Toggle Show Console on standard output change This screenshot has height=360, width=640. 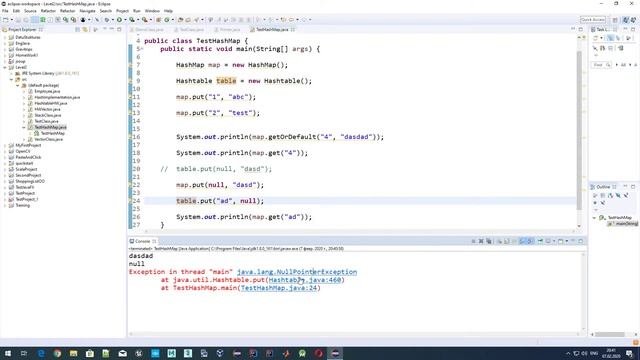point(522,241)
